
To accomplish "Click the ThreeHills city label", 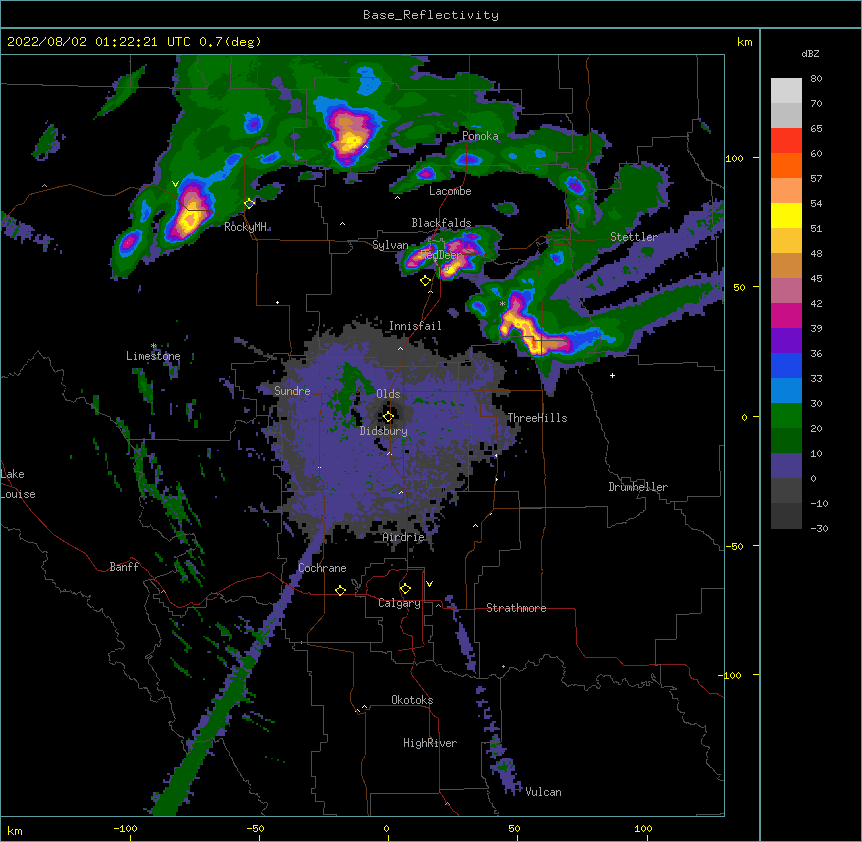I will tap(537, 418).
